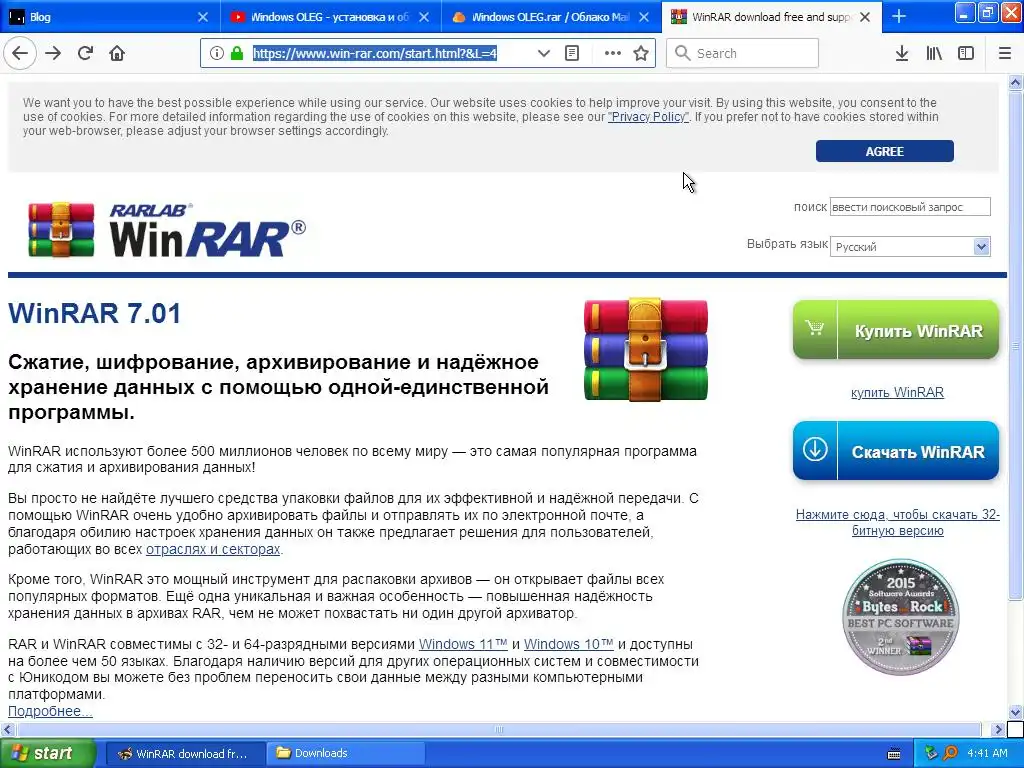1024x768 pixels.
Task: Open the library bookshelf icon
Action: (x=934, y=54)
